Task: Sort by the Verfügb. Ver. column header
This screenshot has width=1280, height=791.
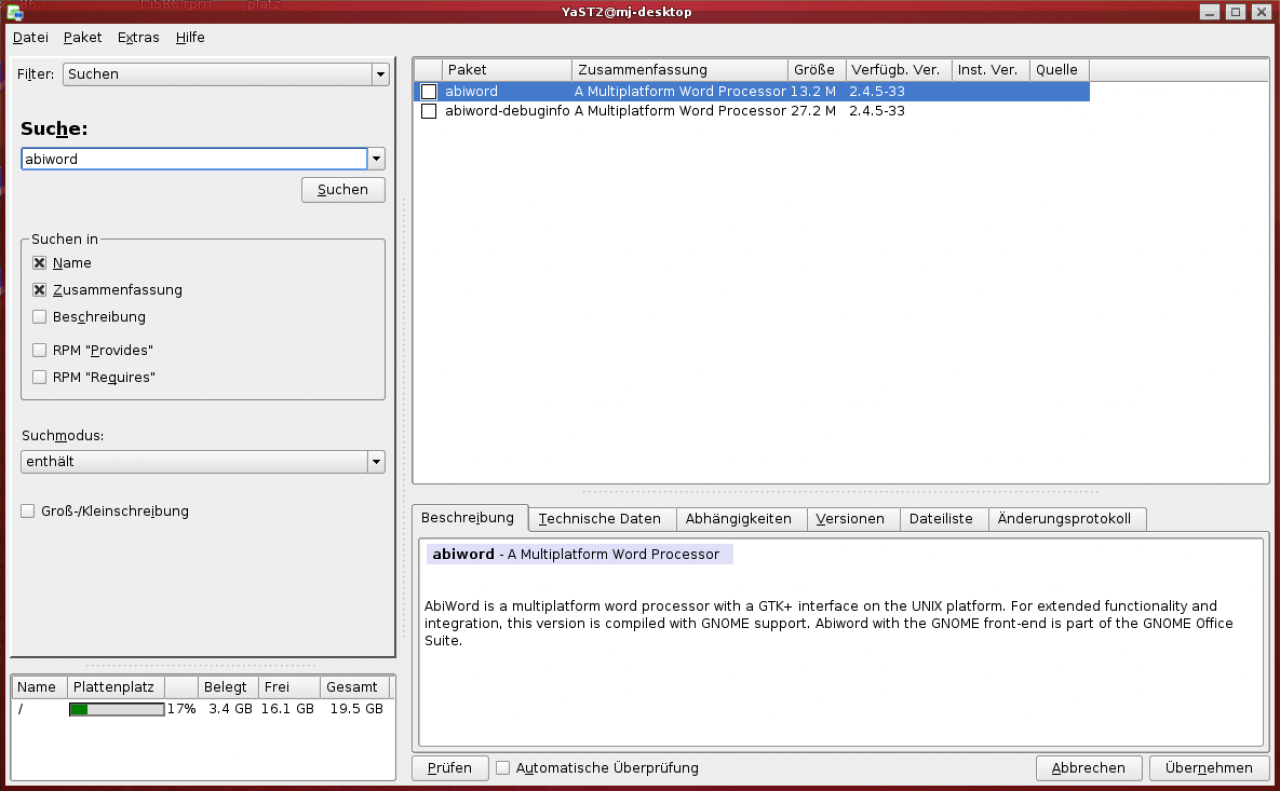Action: (899, 70)
